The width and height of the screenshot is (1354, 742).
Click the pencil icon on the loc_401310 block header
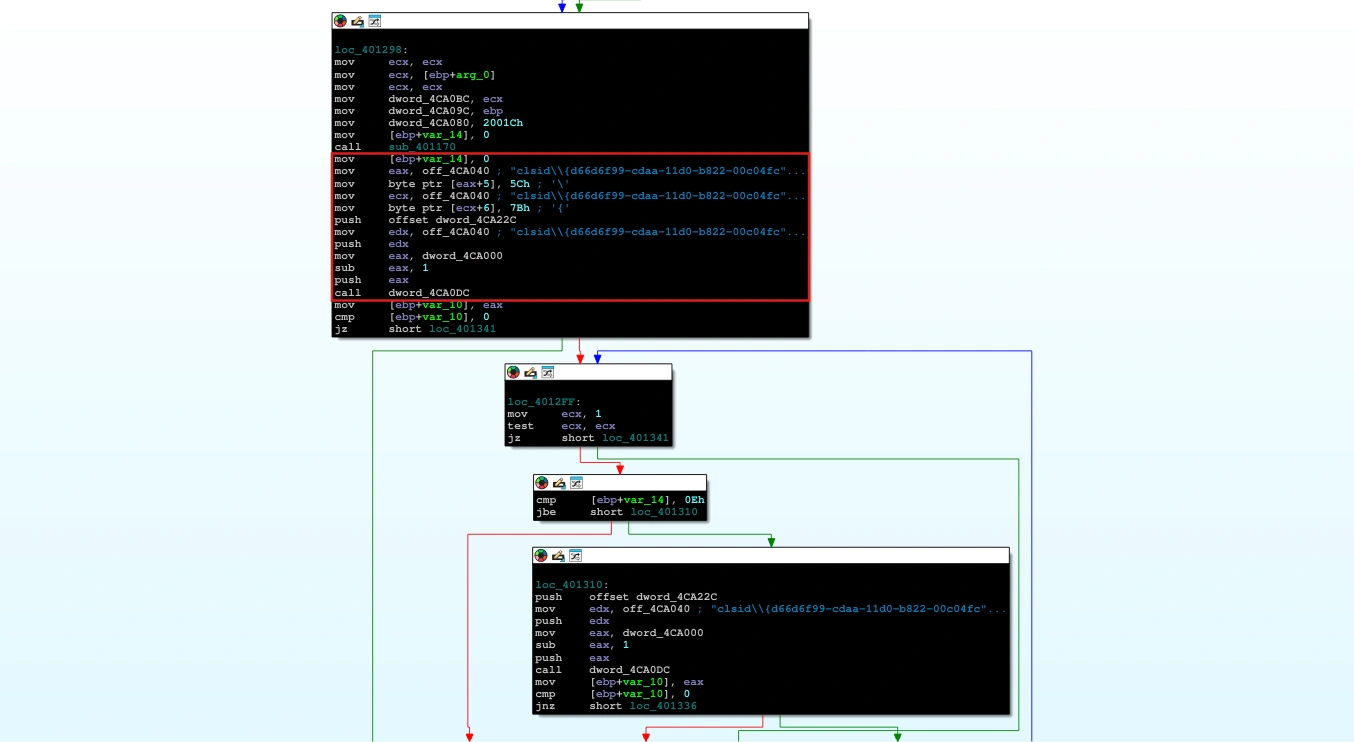click(557, 555)
